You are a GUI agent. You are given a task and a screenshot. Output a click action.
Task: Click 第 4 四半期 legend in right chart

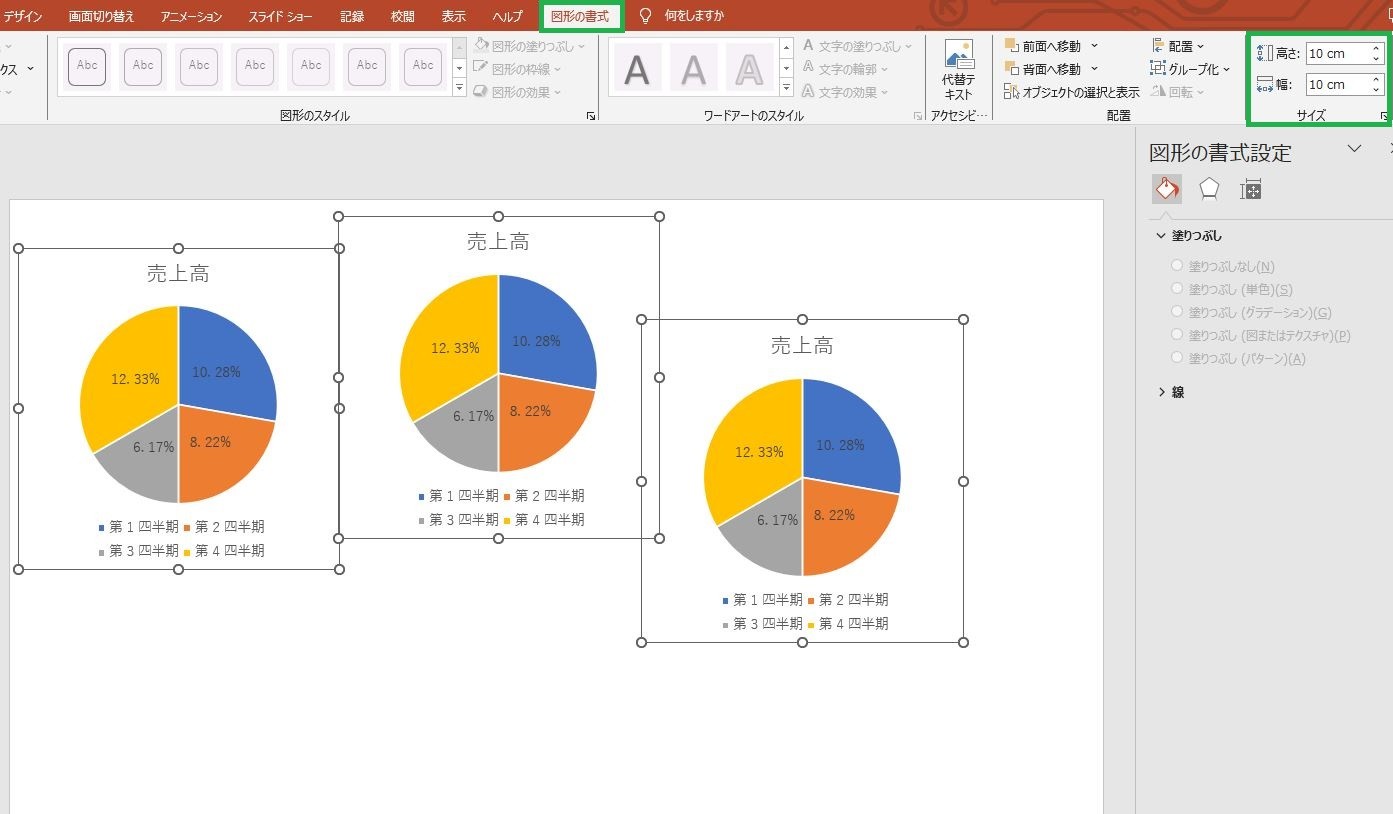click(848, 624)
